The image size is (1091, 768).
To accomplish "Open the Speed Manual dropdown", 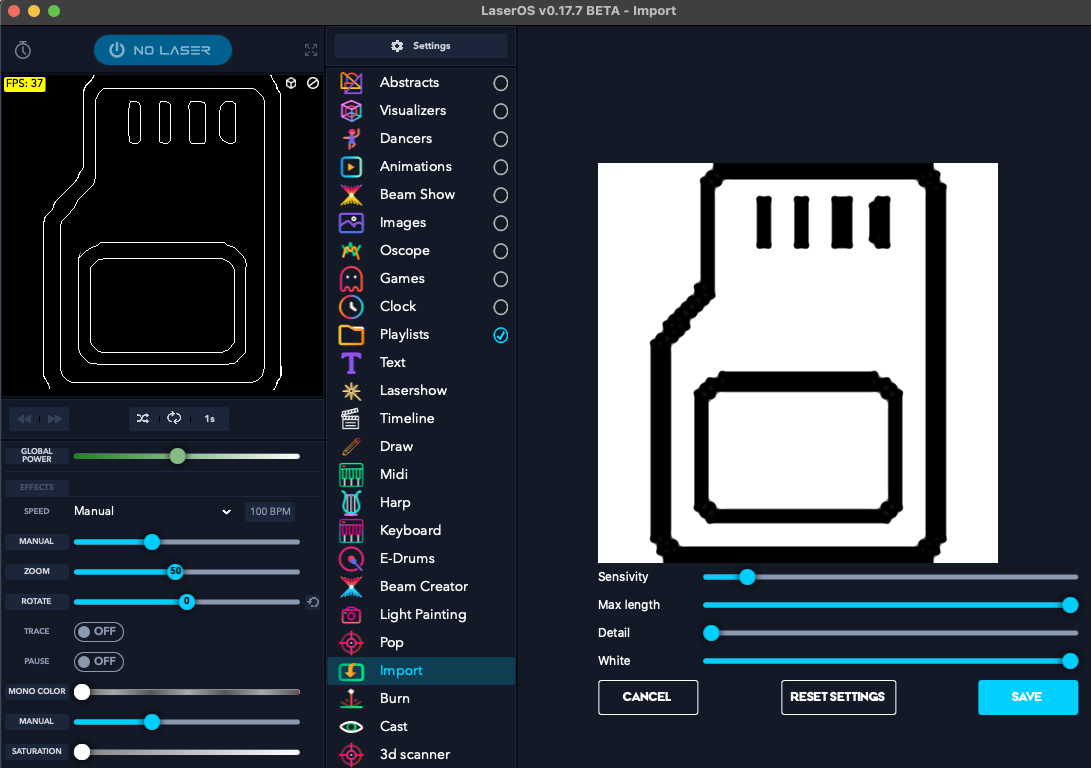I will point(152,512).
